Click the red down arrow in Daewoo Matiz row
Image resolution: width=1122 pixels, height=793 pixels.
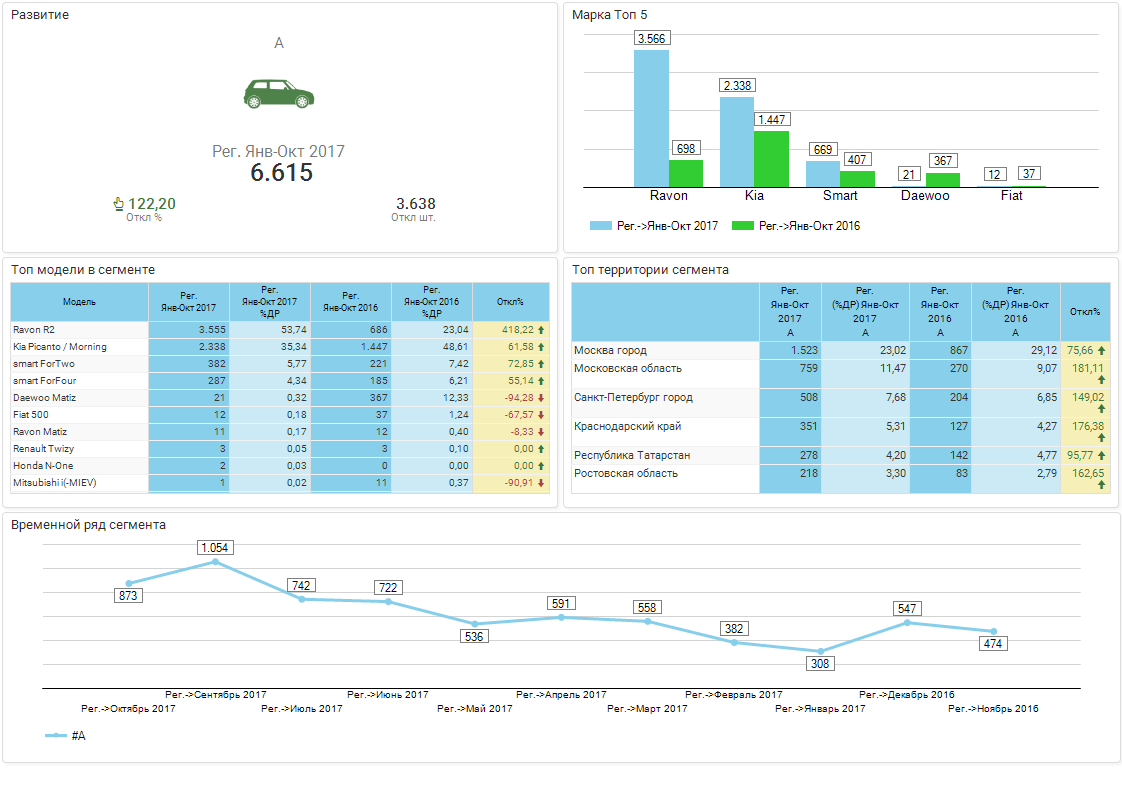[x=541, y=398]
